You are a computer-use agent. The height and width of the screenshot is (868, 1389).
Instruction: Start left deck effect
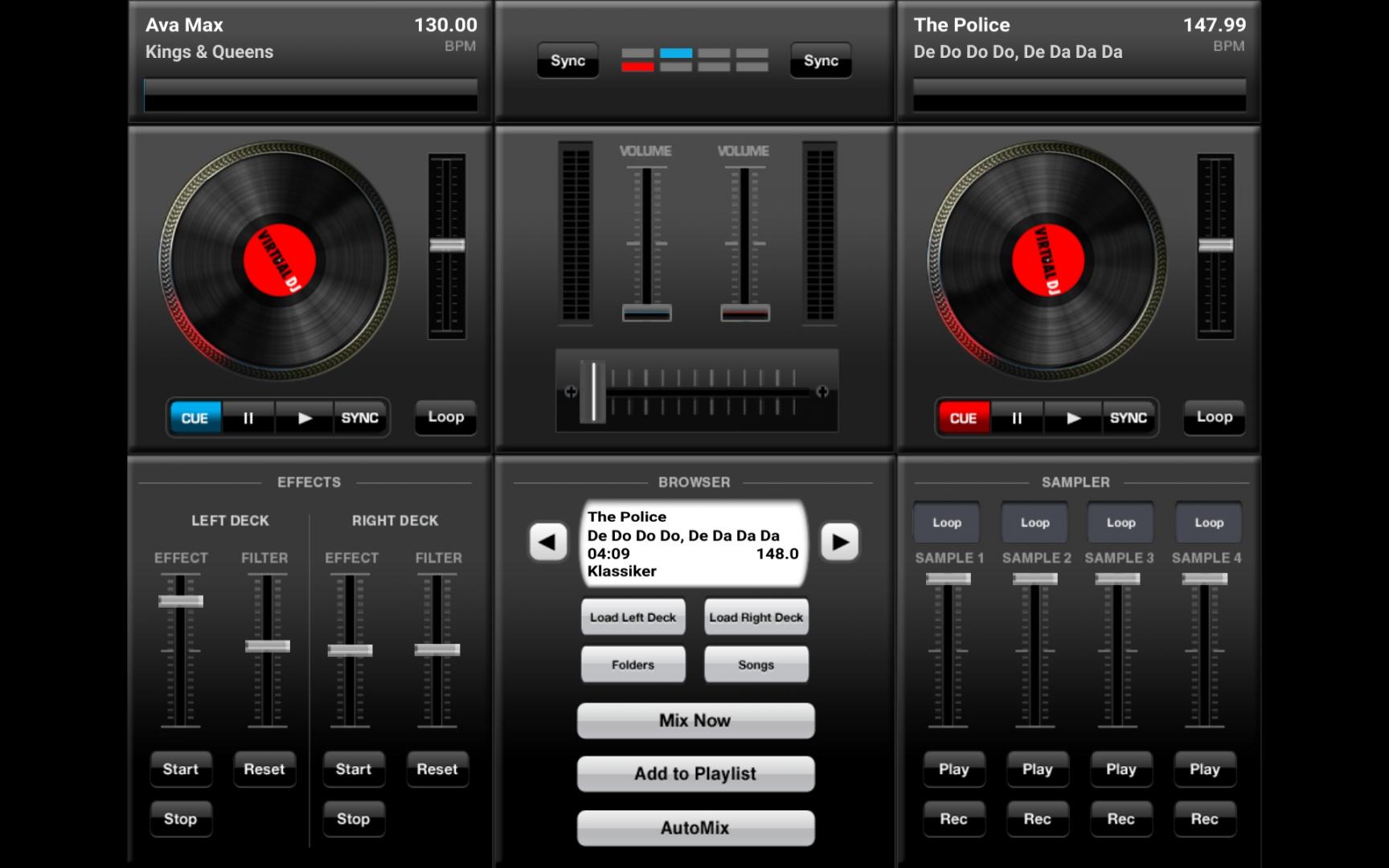181,769
